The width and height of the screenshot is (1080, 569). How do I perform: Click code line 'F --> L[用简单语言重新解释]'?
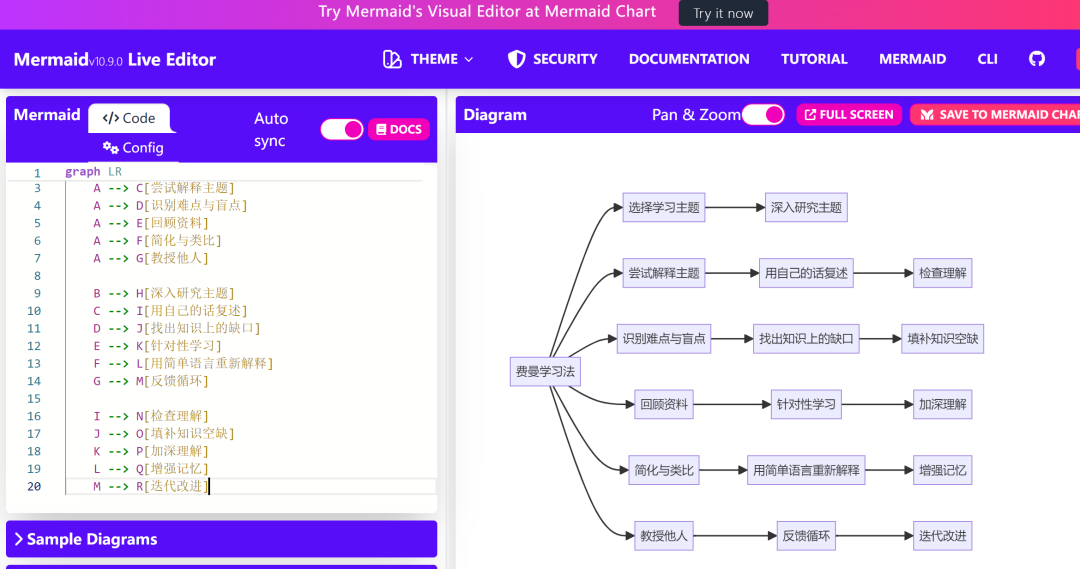[183, 364]
